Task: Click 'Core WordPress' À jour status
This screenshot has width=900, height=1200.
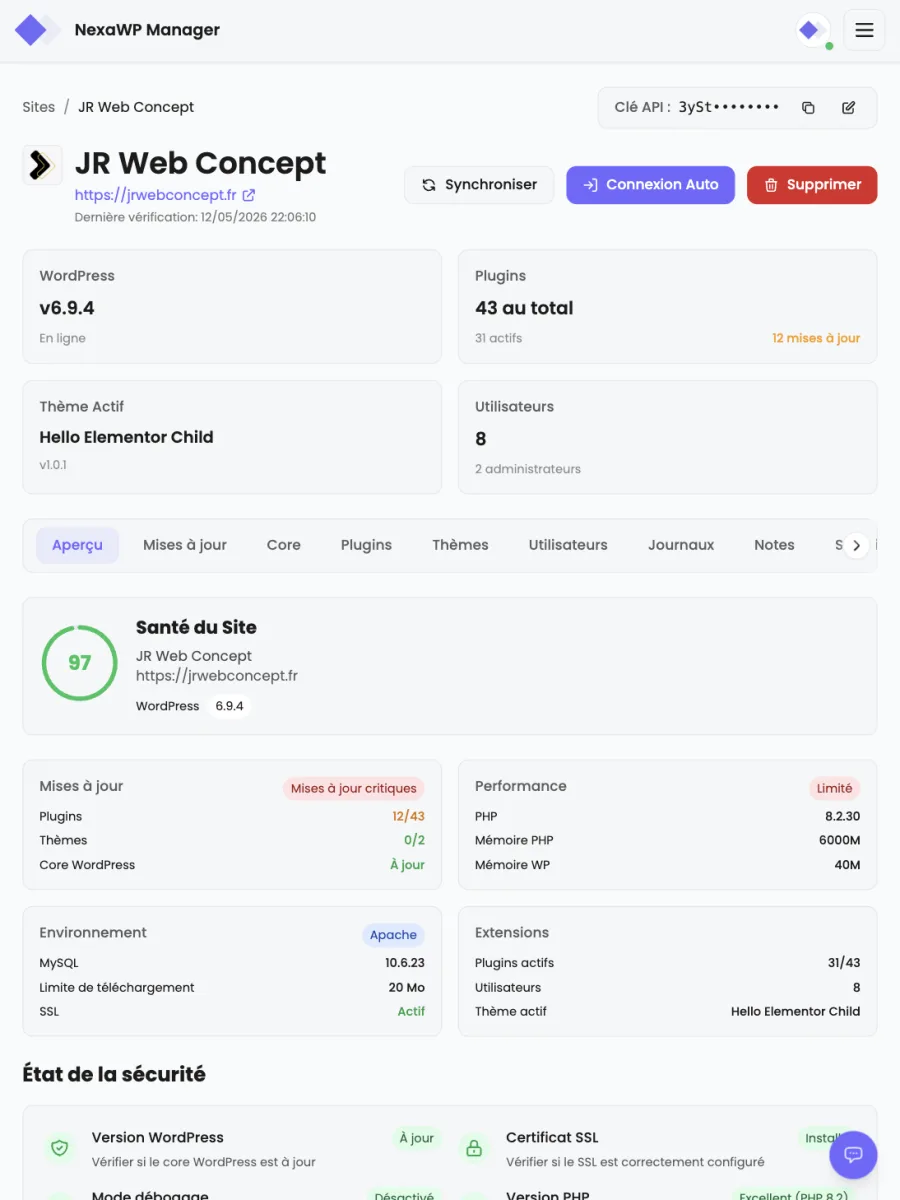Action: pos(407,865)
